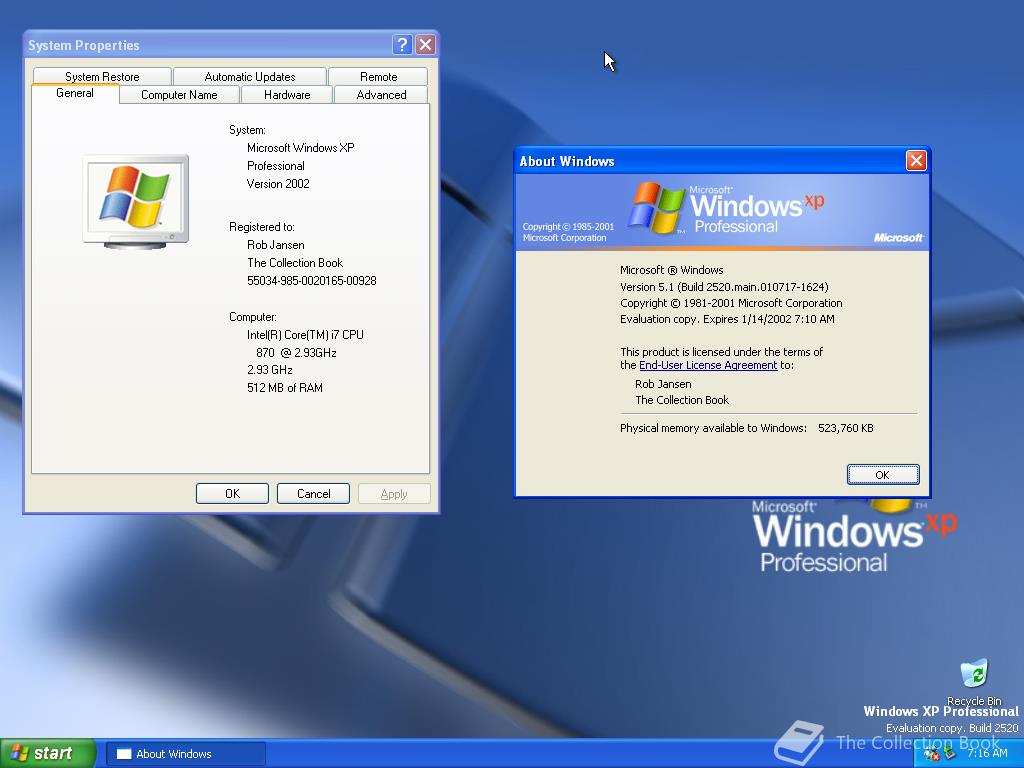Click the network disconnected tray icon

pyautogui.click(x=931, y=755)
